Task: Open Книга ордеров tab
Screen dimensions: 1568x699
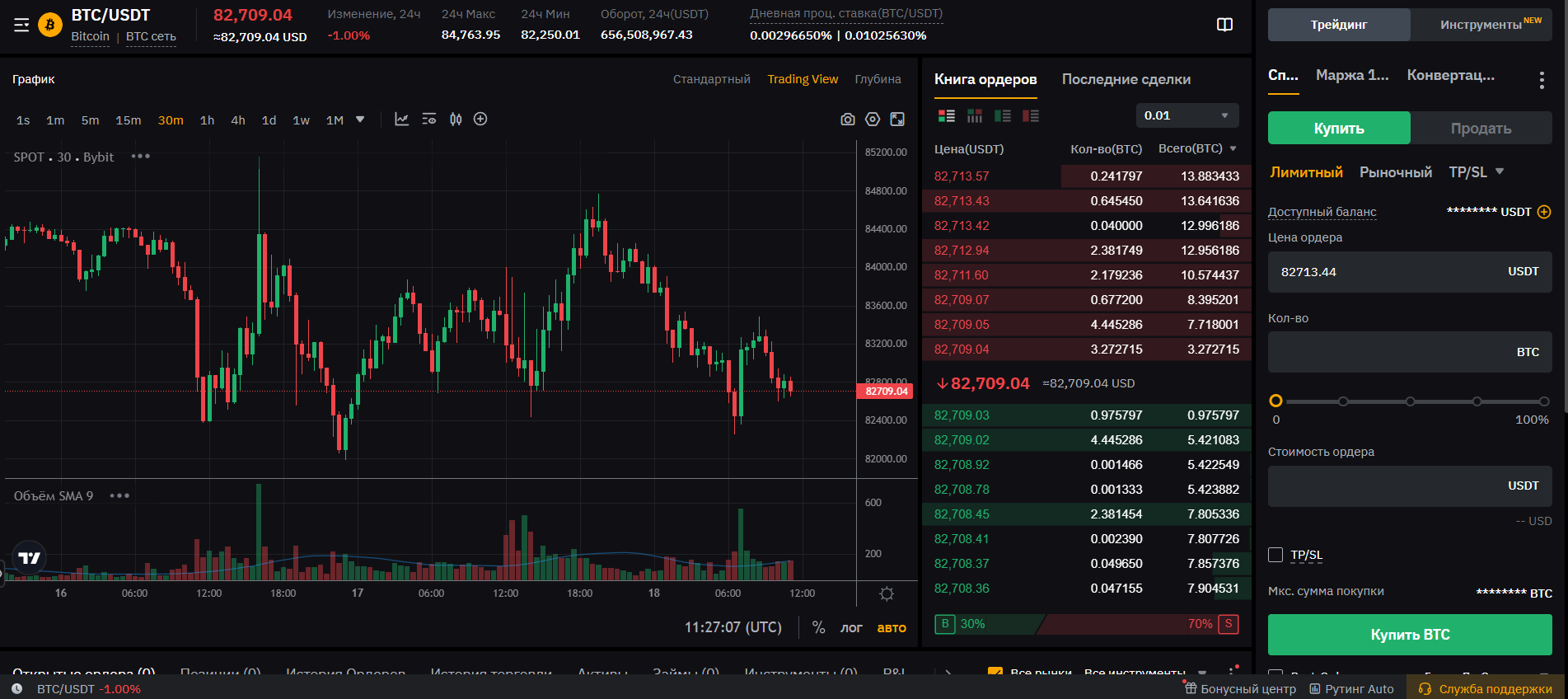Action: 985,79
